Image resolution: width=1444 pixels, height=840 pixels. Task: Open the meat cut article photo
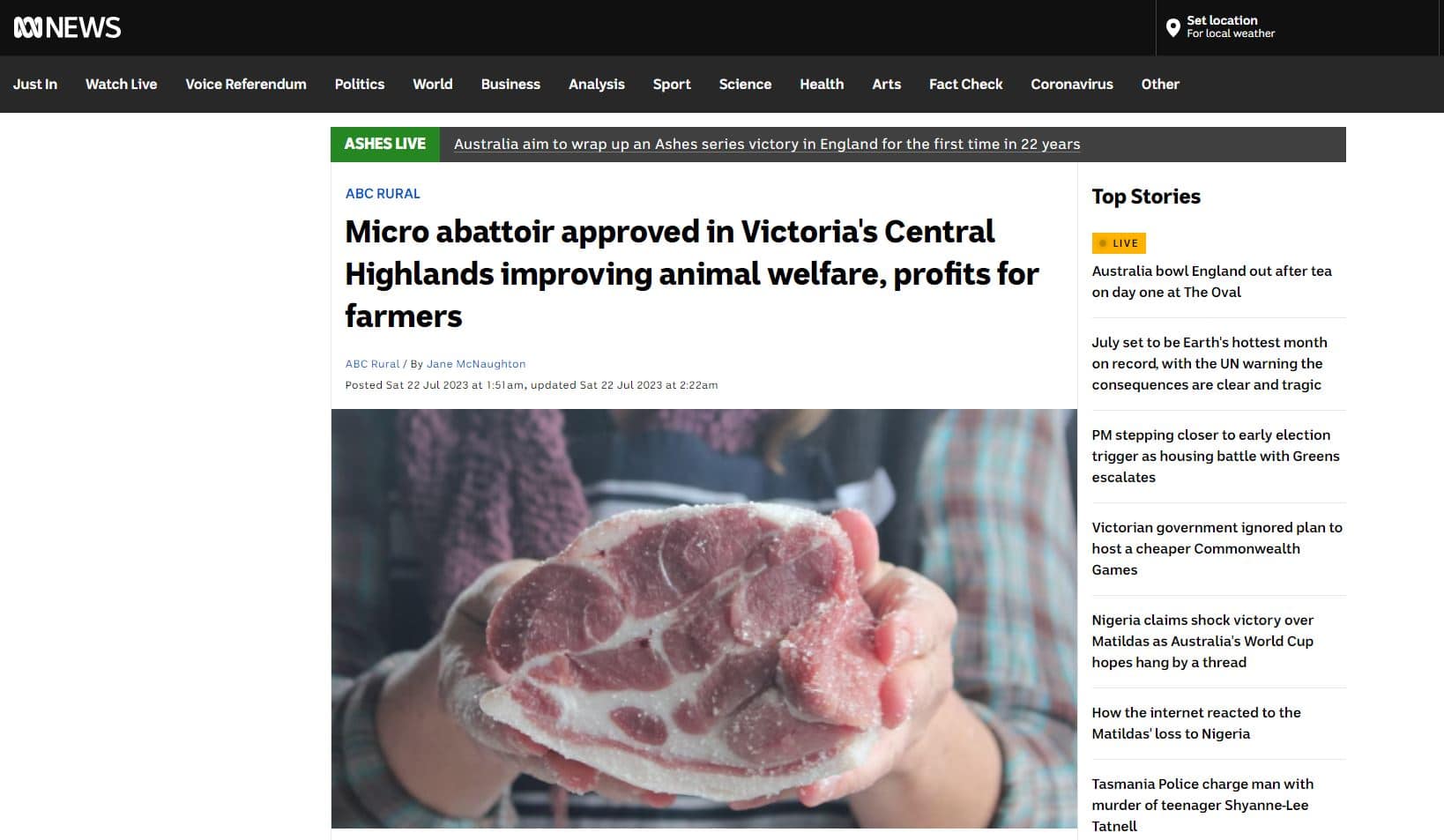pos(703,618)
